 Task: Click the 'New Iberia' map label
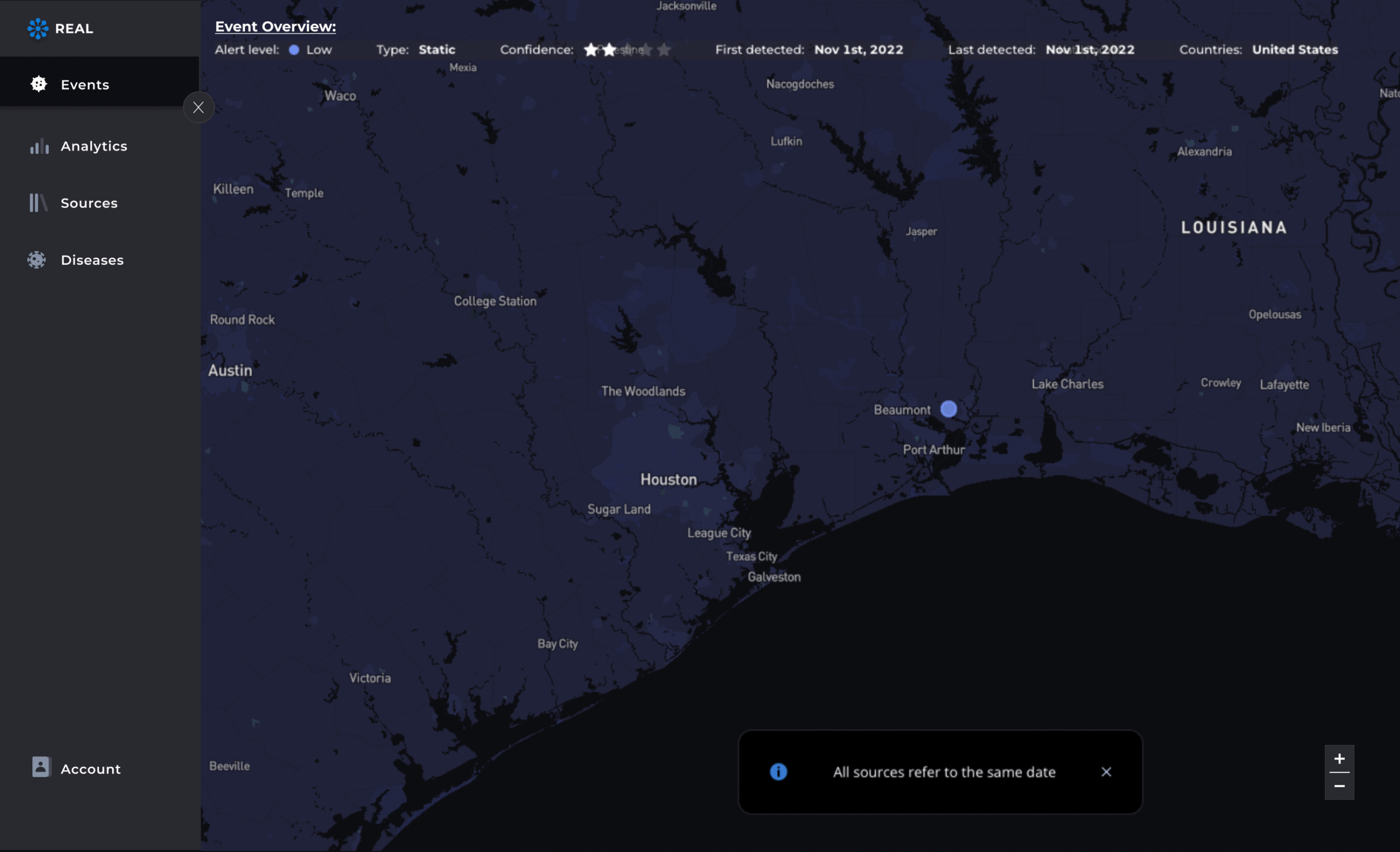click(x=1323, y=427)
